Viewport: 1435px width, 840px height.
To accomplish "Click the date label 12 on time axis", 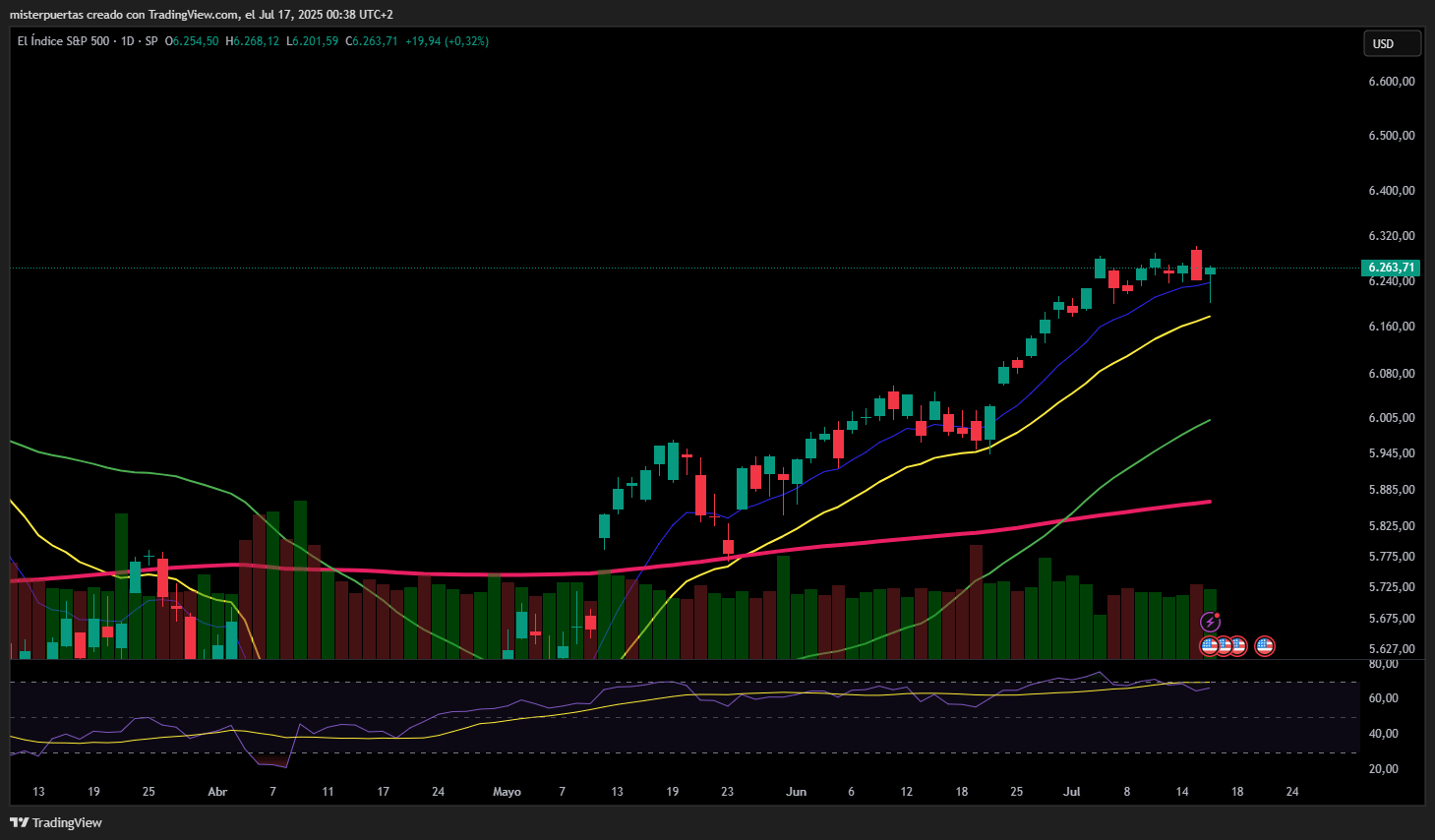I will click(x=907, y=792).
